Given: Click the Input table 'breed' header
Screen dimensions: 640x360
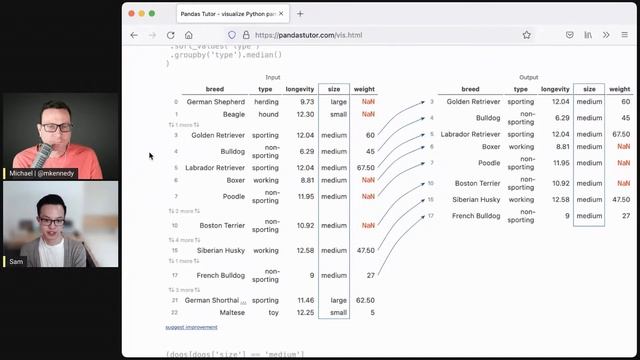Looking at the screenshot, I should click(215, 89).
